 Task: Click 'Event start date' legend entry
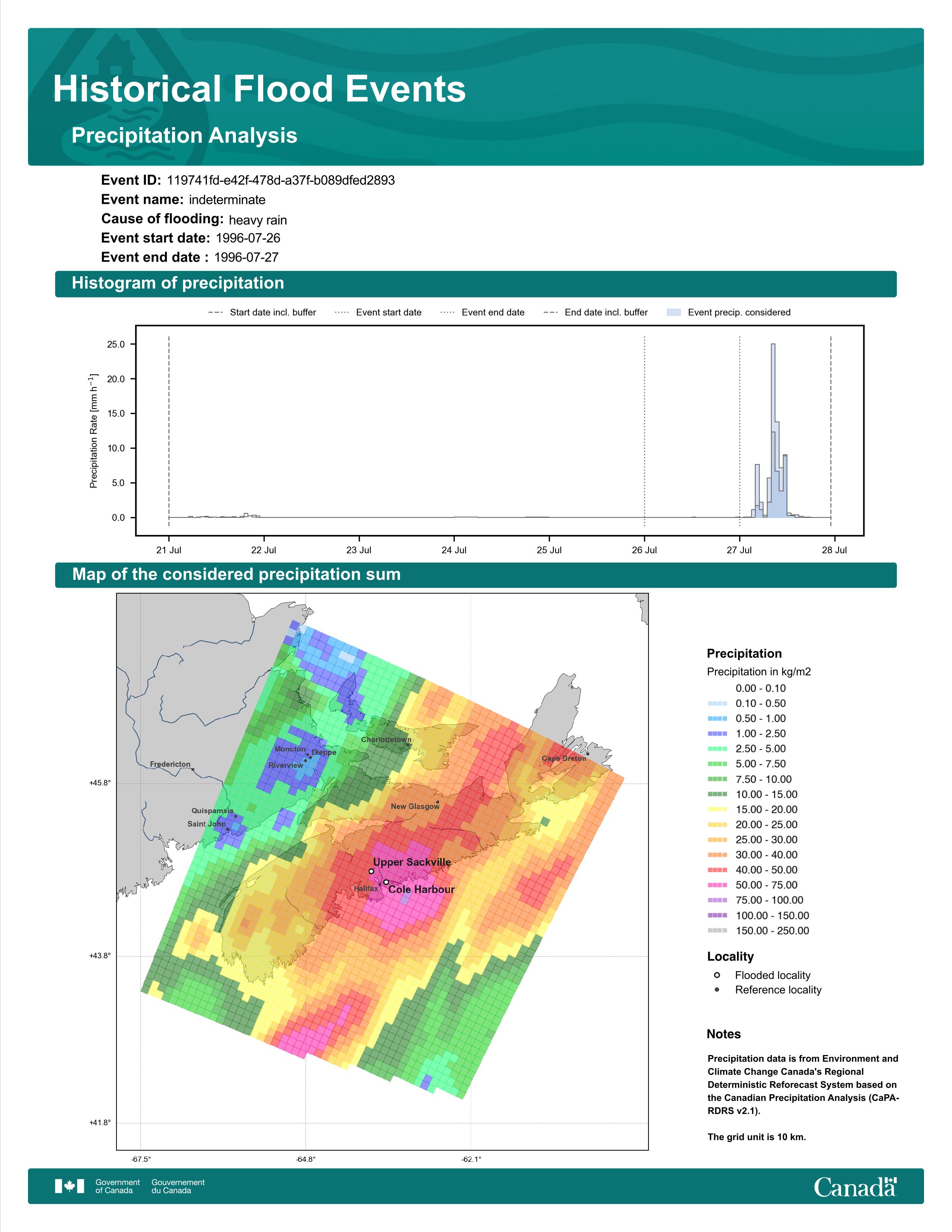pyautogui.click(x=378, y=312)
